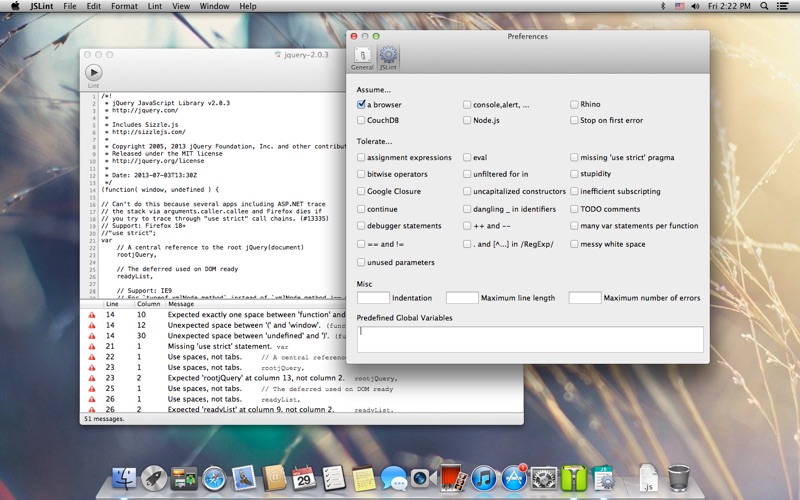Open green zipper archive app in dock
Screen dimensions: 800x500
[573, 478]
